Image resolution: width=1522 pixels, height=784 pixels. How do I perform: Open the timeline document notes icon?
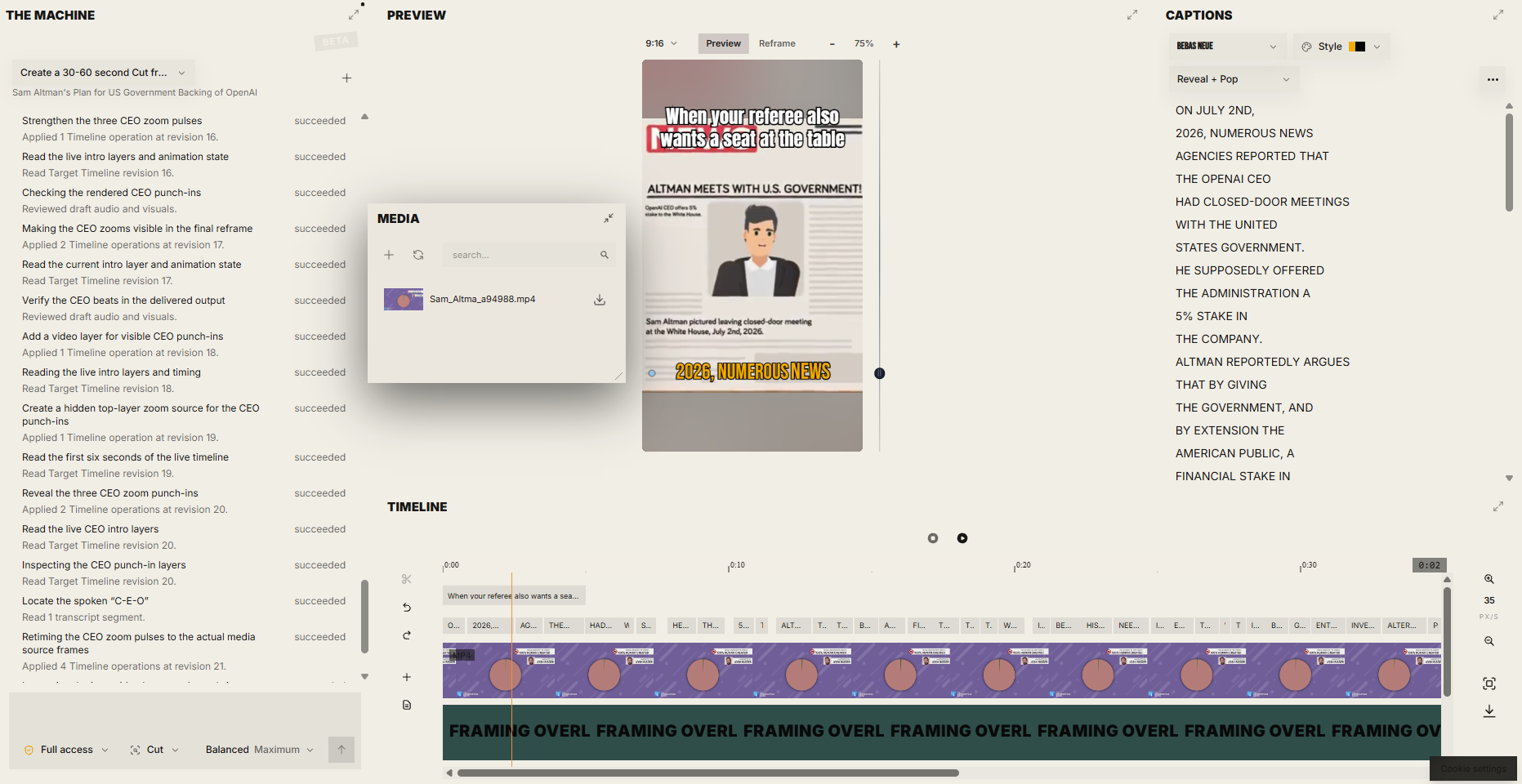tap(407, 705)
